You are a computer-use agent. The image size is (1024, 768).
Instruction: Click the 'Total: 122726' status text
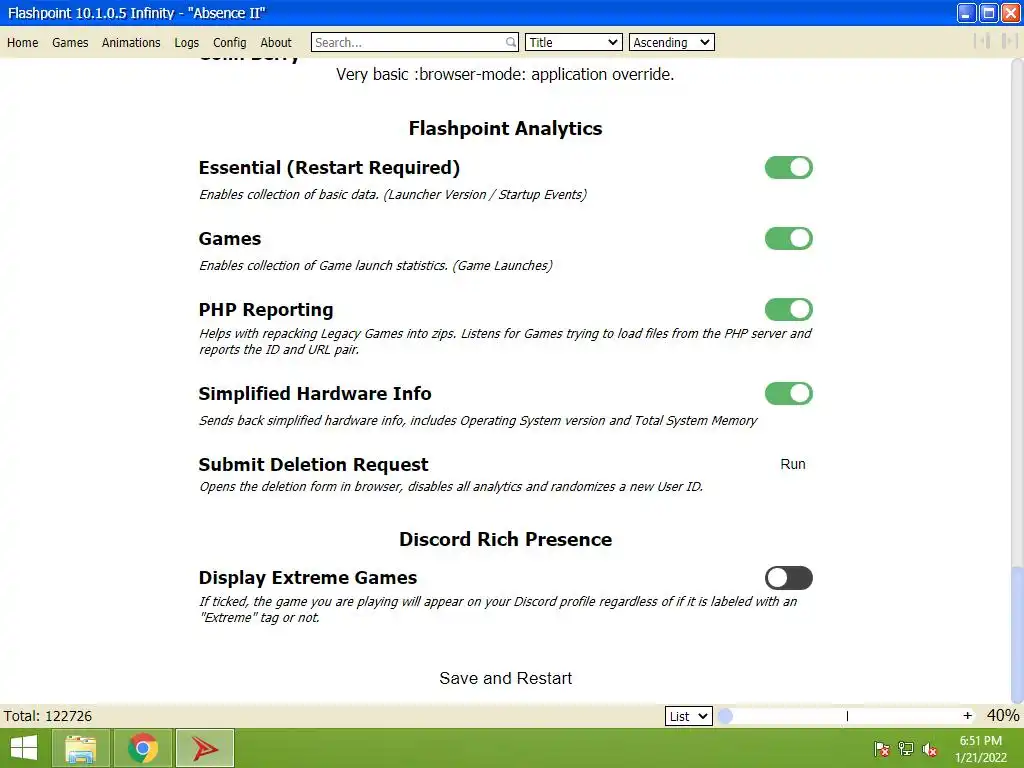(48, 716)
